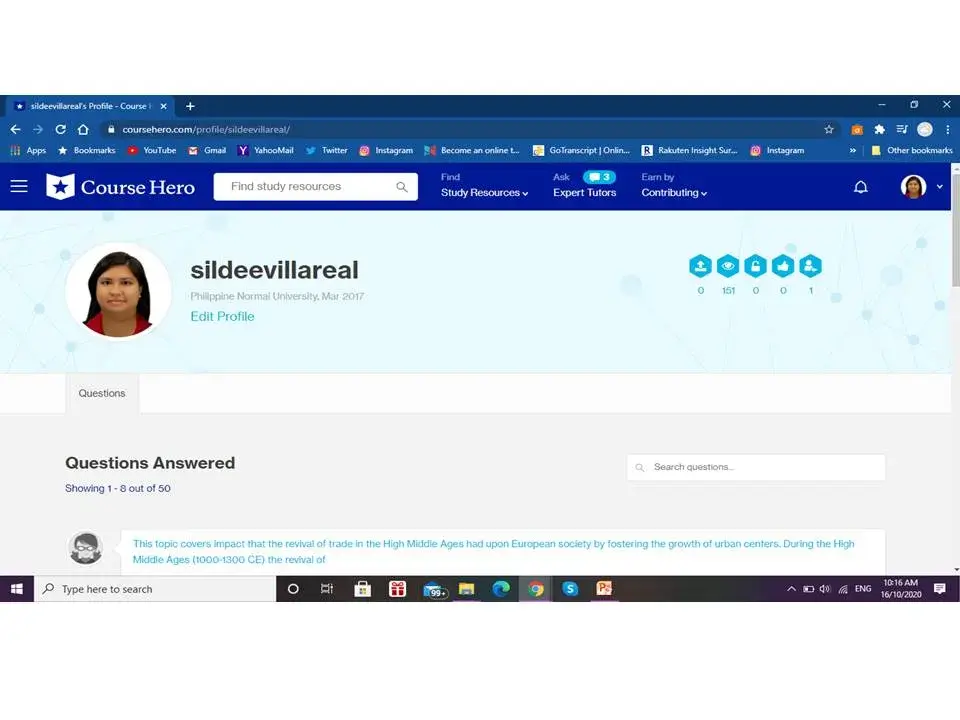Click the Ask messages badge showing 3
This screenshot has width=960, height=720.
pos(599,177)
